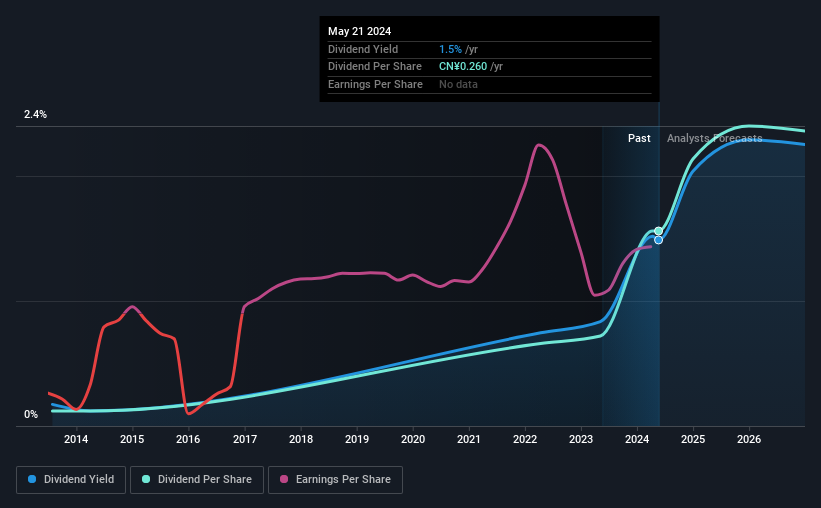Screen dimensions: 821x508
Task: Click the 2.4% y-axis label
Action: pos(35,114)
